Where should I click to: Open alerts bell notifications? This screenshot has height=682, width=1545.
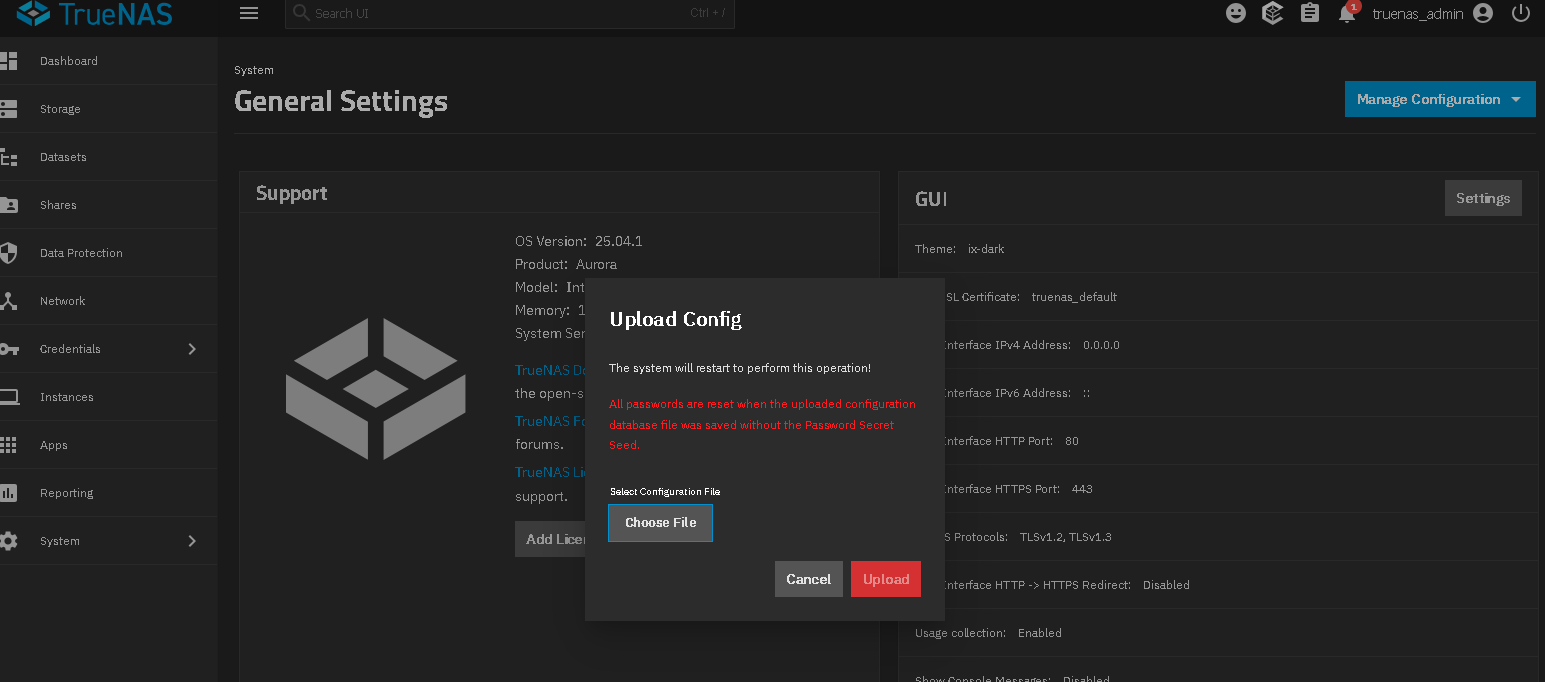coord(1347,14)
